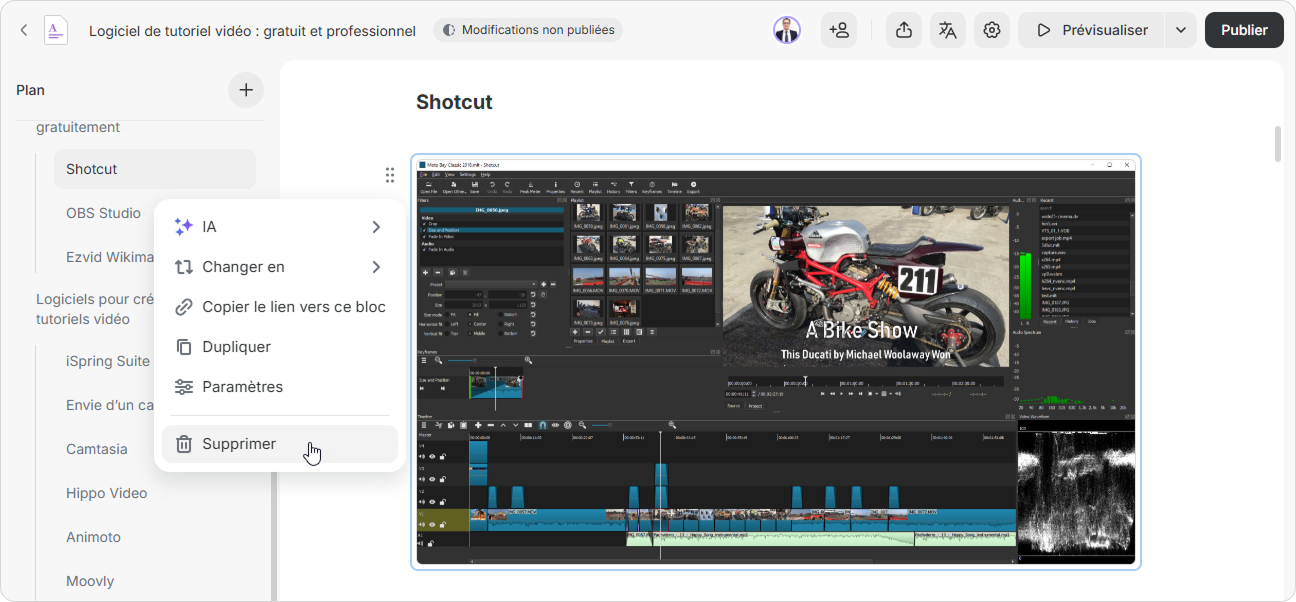
Task: Click the Prévisualiser button
Action: click(1091, 30)
